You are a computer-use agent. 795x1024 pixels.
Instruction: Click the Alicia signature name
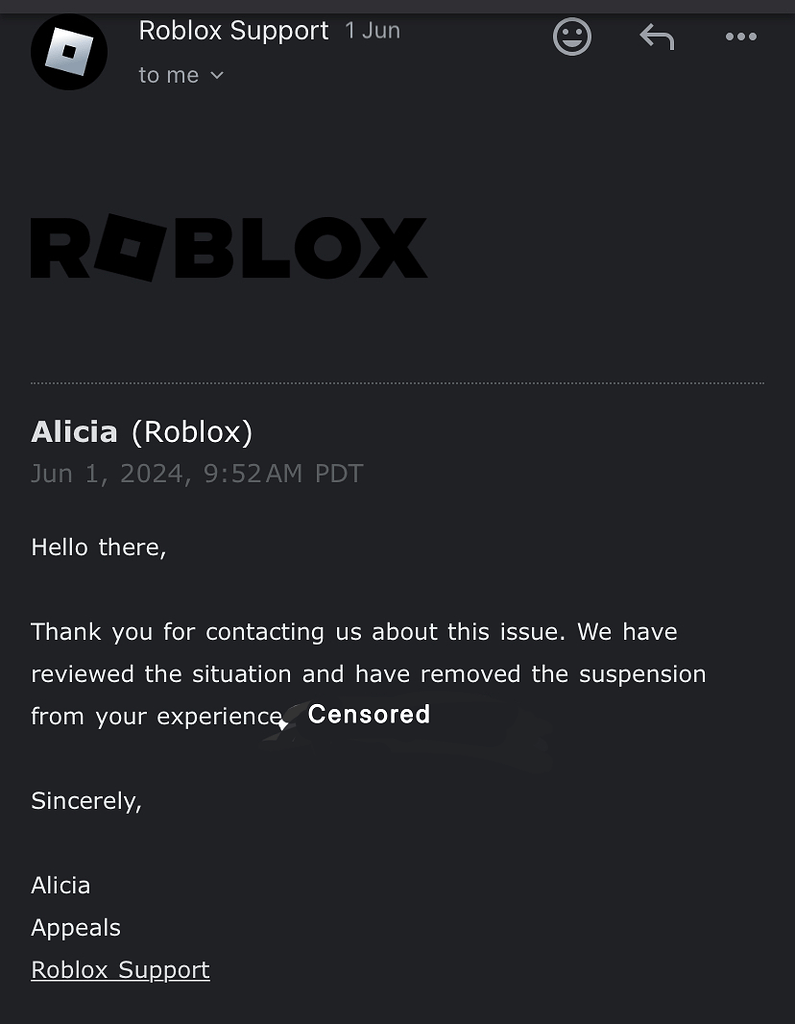click(x=61, y=886)
